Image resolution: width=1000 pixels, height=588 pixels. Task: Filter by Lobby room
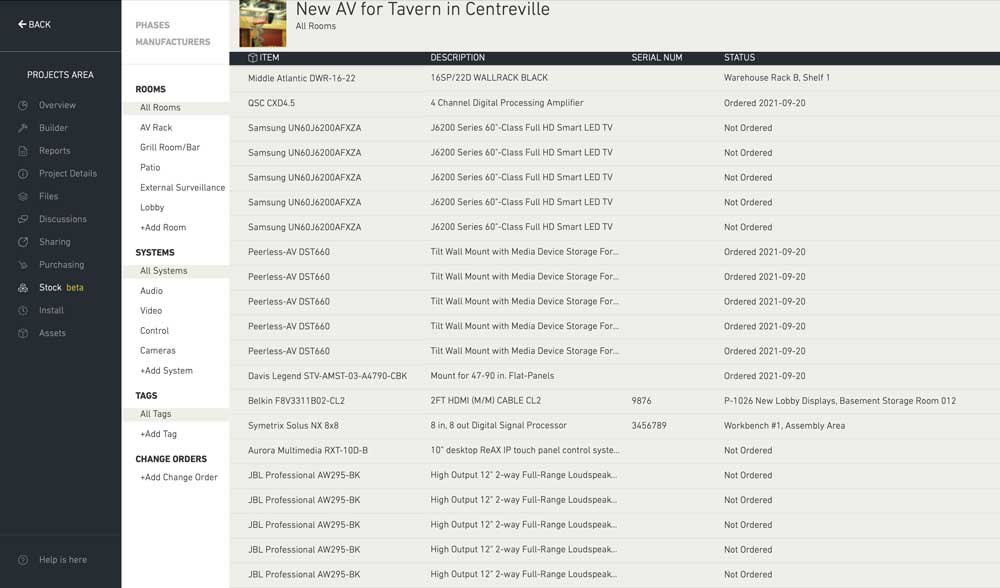(152, 207)
